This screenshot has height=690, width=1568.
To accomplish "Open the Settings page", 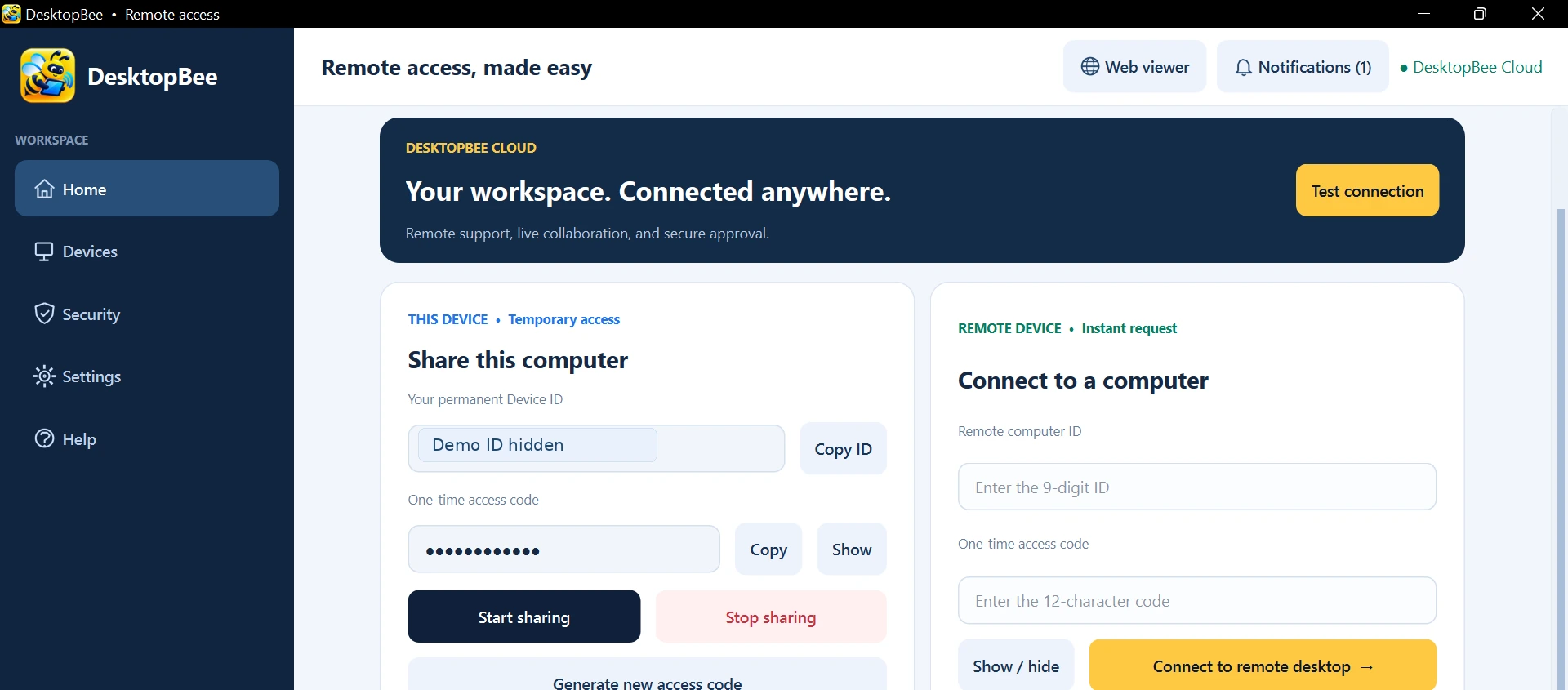I will pyautogui.click(x=147, y=376).
